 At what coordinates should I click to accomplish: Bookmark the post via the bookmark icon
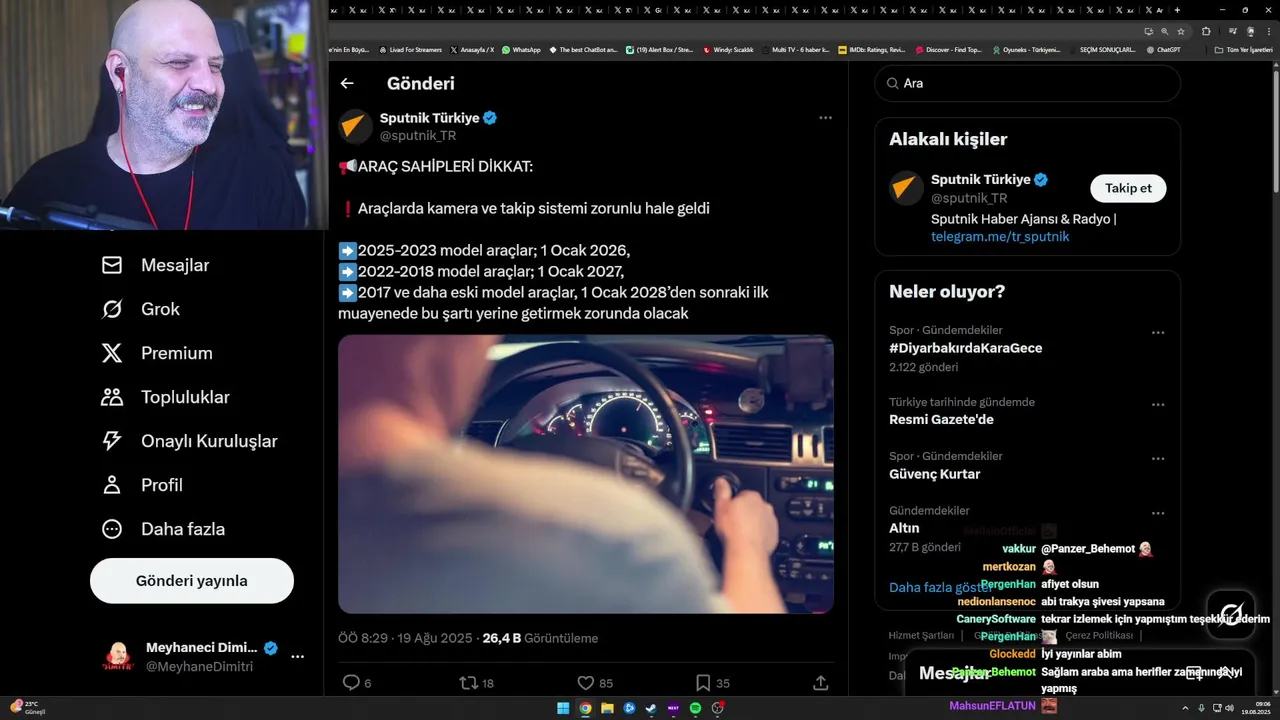tap(703, 683)
